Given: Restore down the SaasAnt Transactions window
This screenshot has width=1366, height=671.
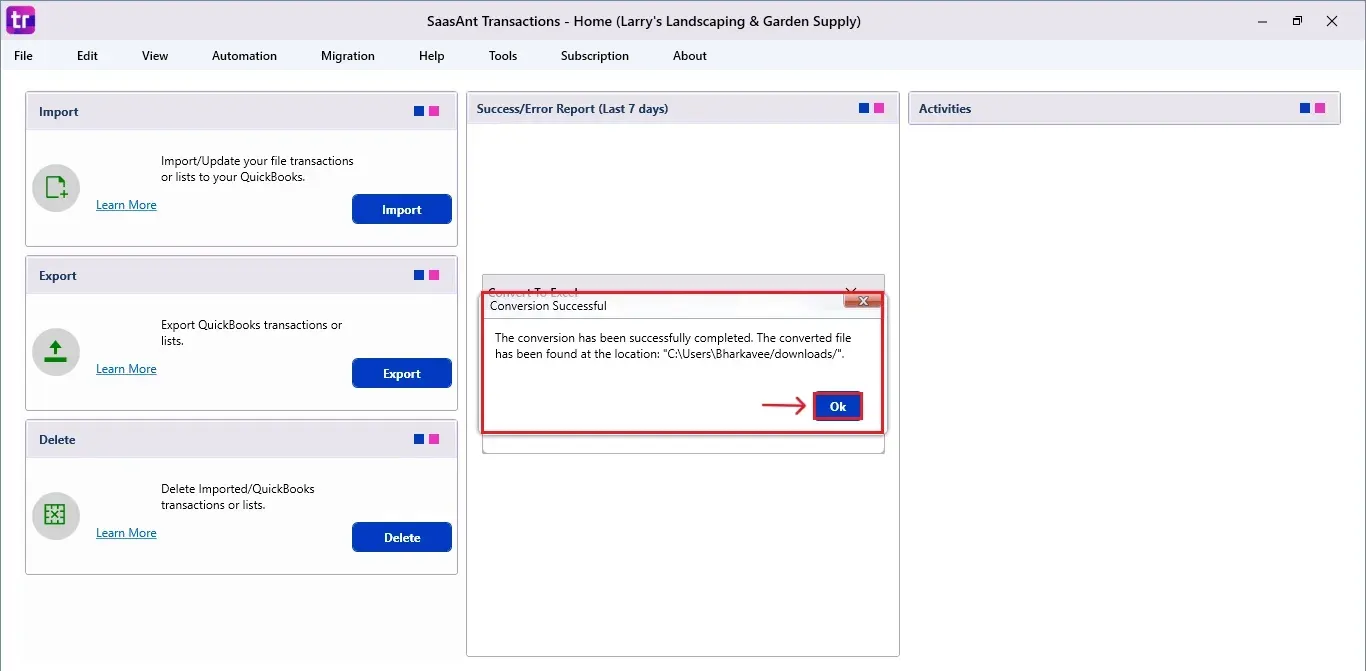Looking at the screenshot, I should click(x=1297, y=21).
